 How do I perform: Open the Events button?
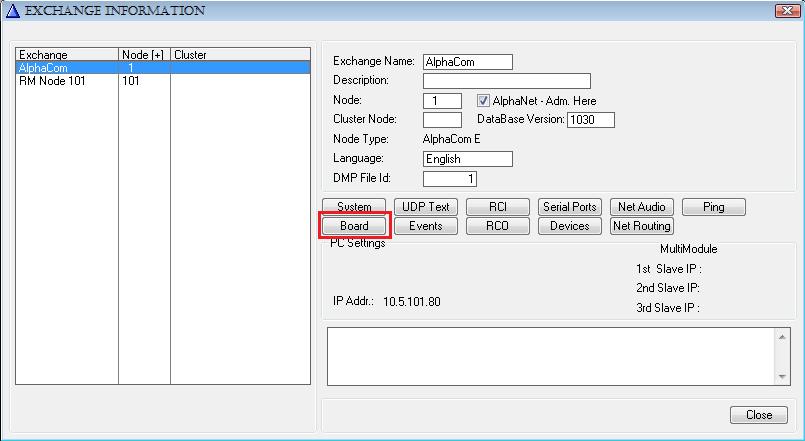(426, 225)
